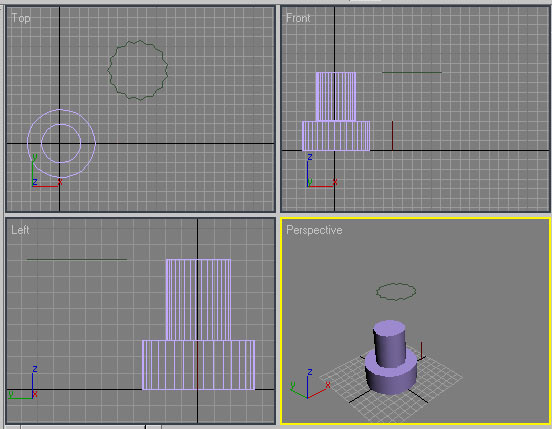Select the lower wide cylinder in Front viewport

pyautogui.click(x=336, y=136)
